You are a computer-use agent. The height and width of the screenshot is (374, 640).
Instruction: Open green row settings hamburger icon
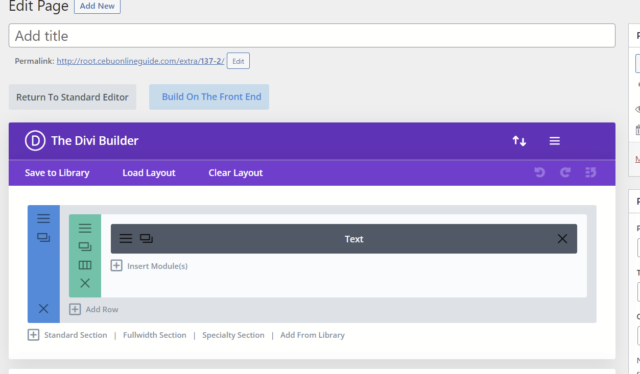[85, 228]
